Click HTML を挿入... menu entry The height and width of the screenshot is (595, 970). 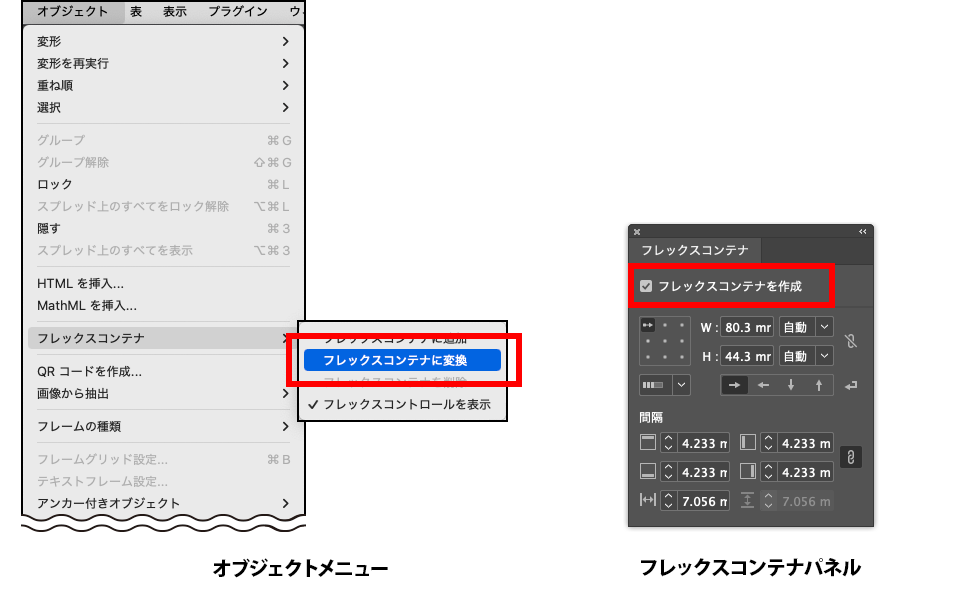click(x=80, y=283)
